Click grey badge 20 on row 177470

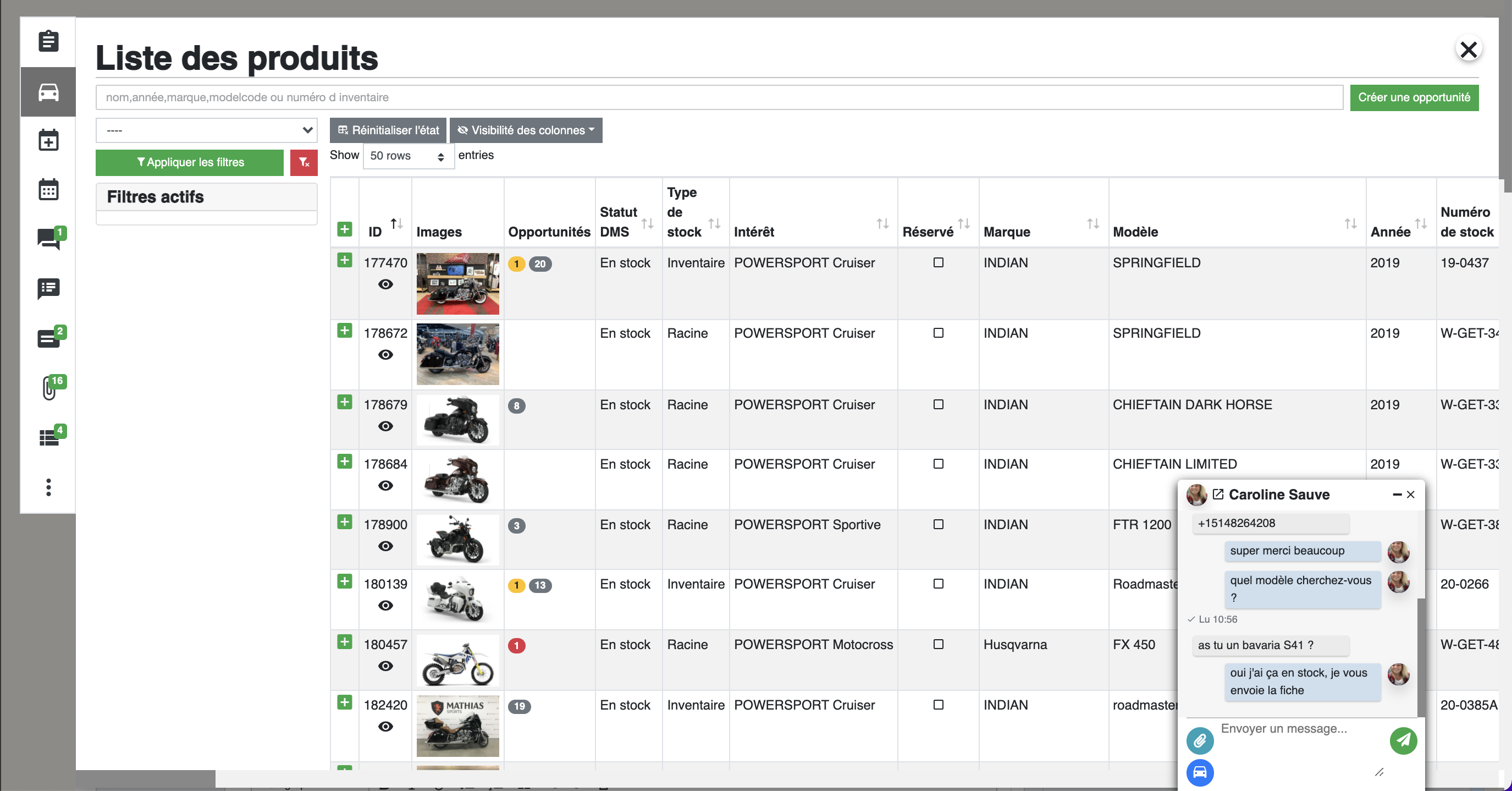point(540,264)
